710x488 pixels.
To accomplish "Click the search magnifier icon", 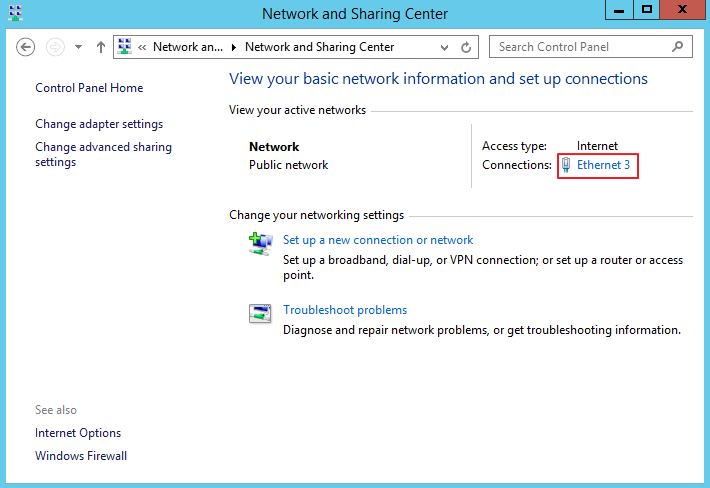I will pos(678,47).
